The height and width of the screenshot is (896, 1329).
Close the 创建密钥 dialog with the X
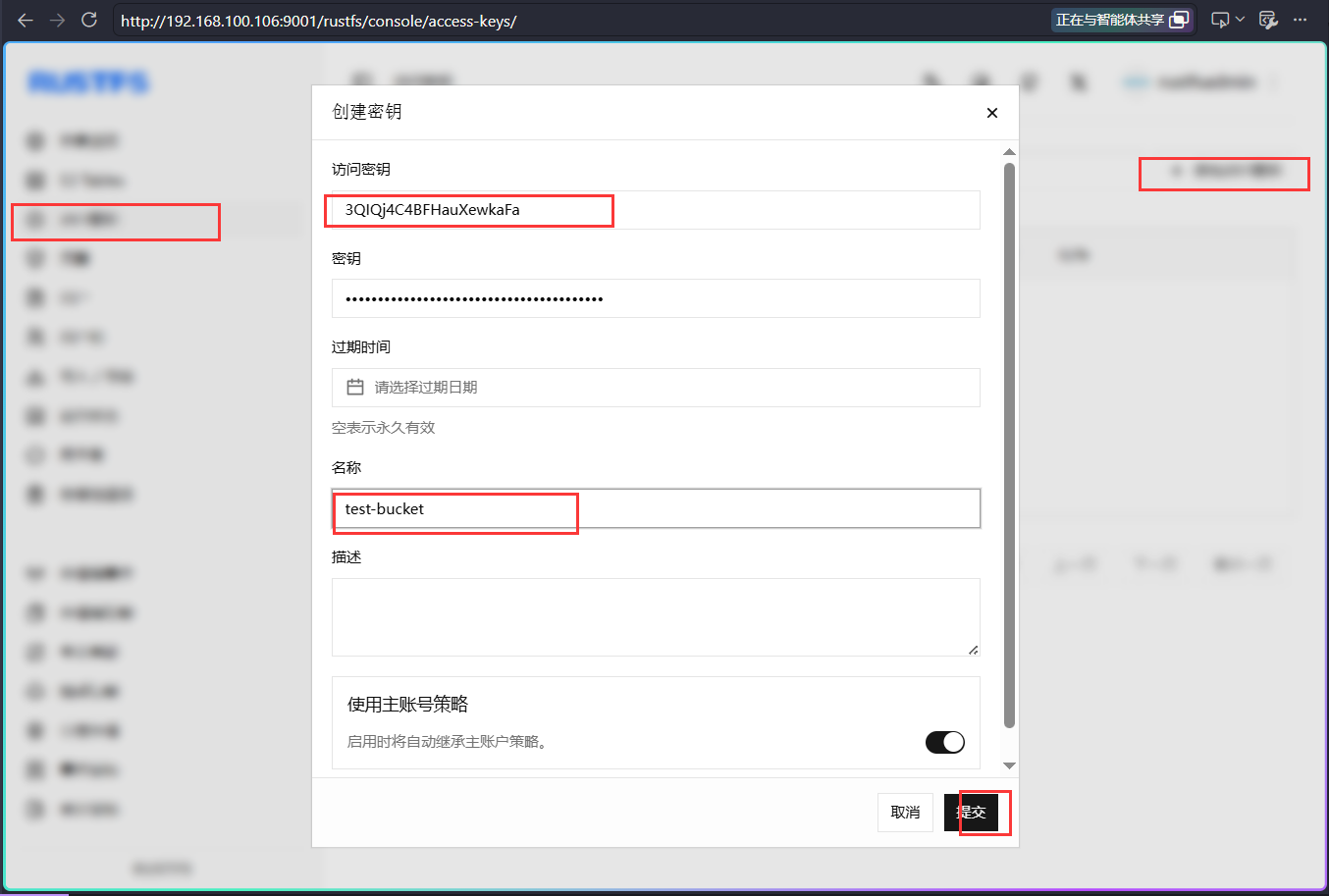pos(992,113)
